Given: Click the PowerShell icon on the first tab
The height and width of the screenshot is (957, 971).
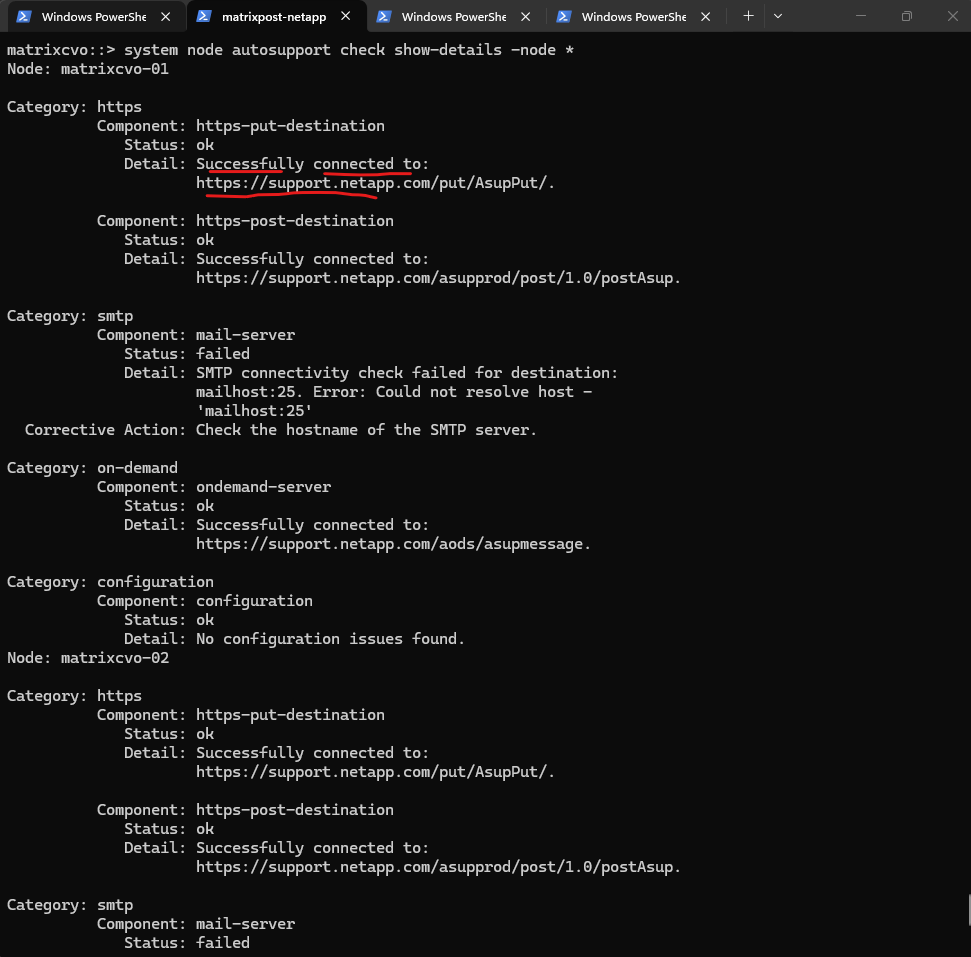Looking at the screenshot, I should point(24,17).
